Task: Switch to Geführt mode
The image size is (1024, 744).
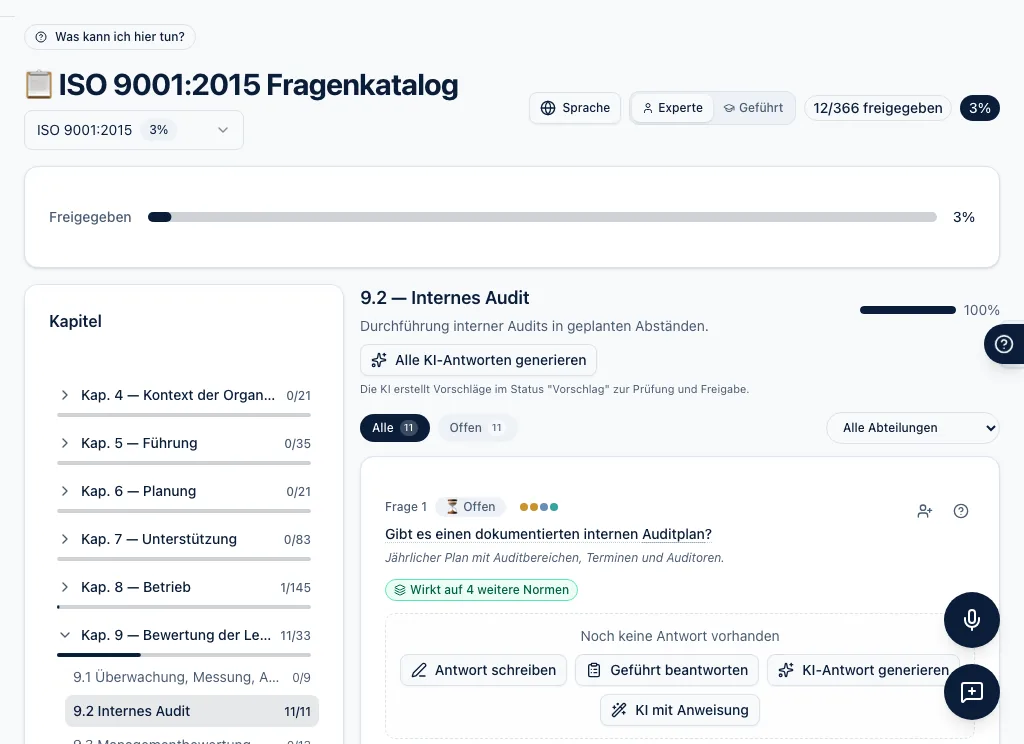Action: click(754, 108)
